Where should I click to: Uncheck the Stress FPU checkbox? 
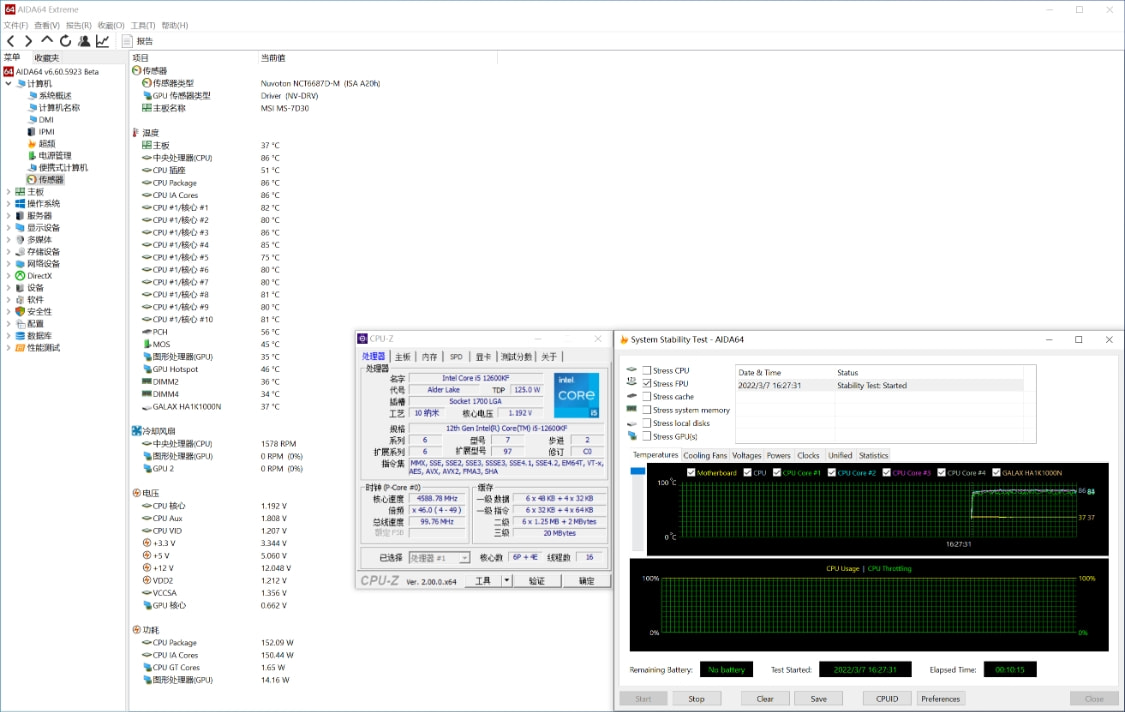(647, 384)
